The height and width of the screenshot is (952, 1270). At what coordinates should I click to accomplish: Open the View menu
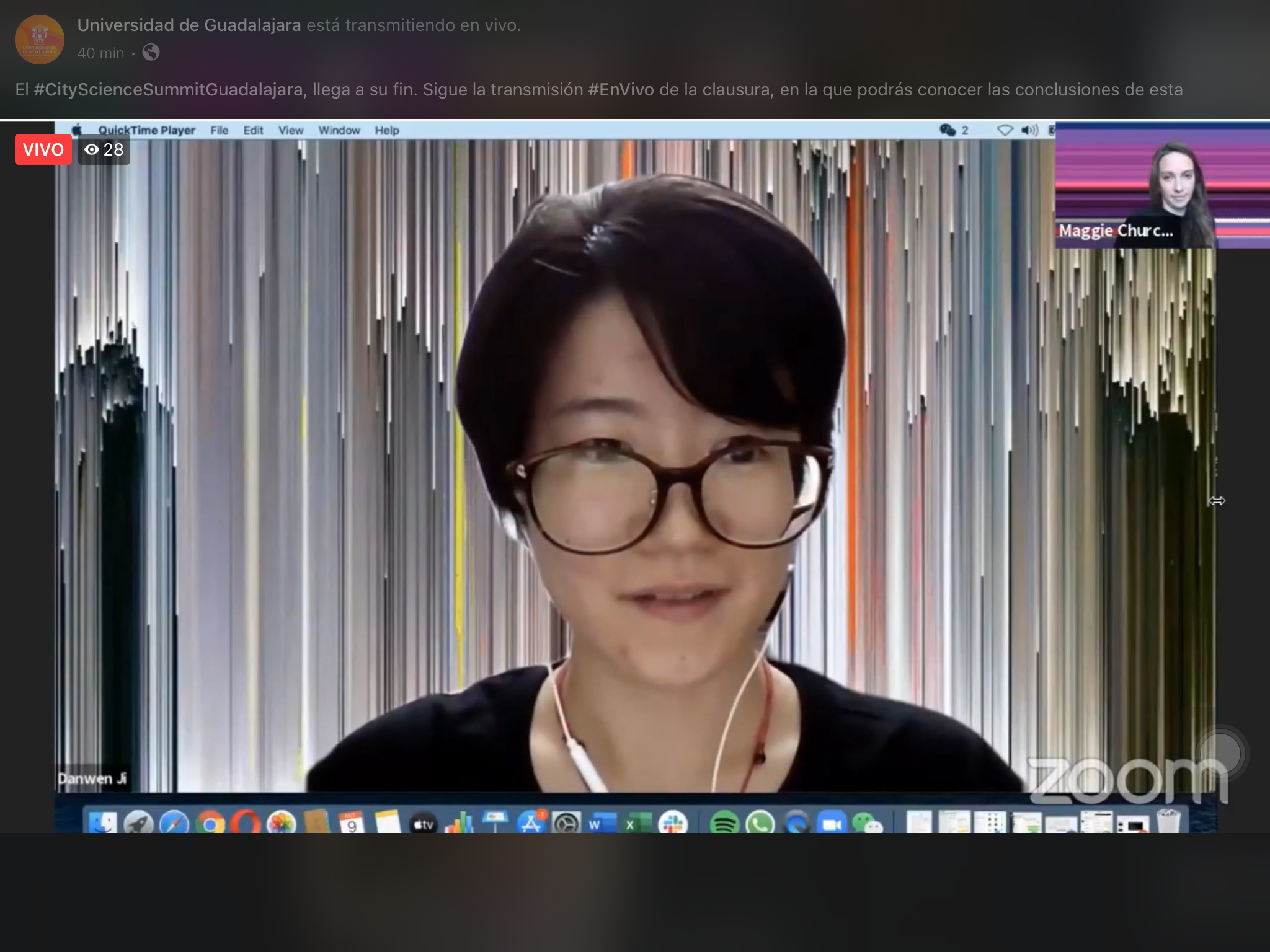click(x=290, y=130)
